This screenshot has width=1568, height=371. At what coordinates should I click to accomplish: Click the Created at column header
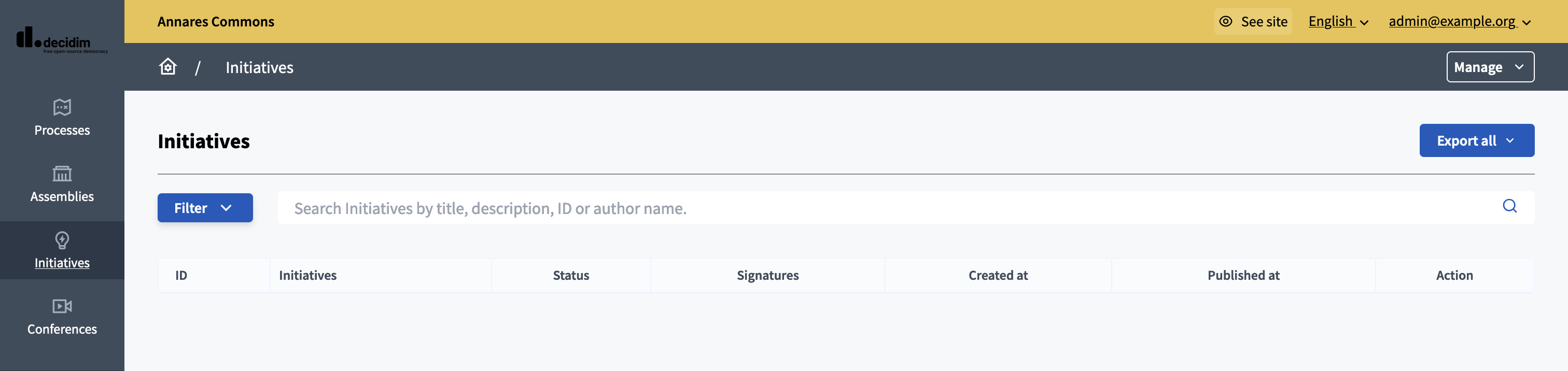coord(998,276)
